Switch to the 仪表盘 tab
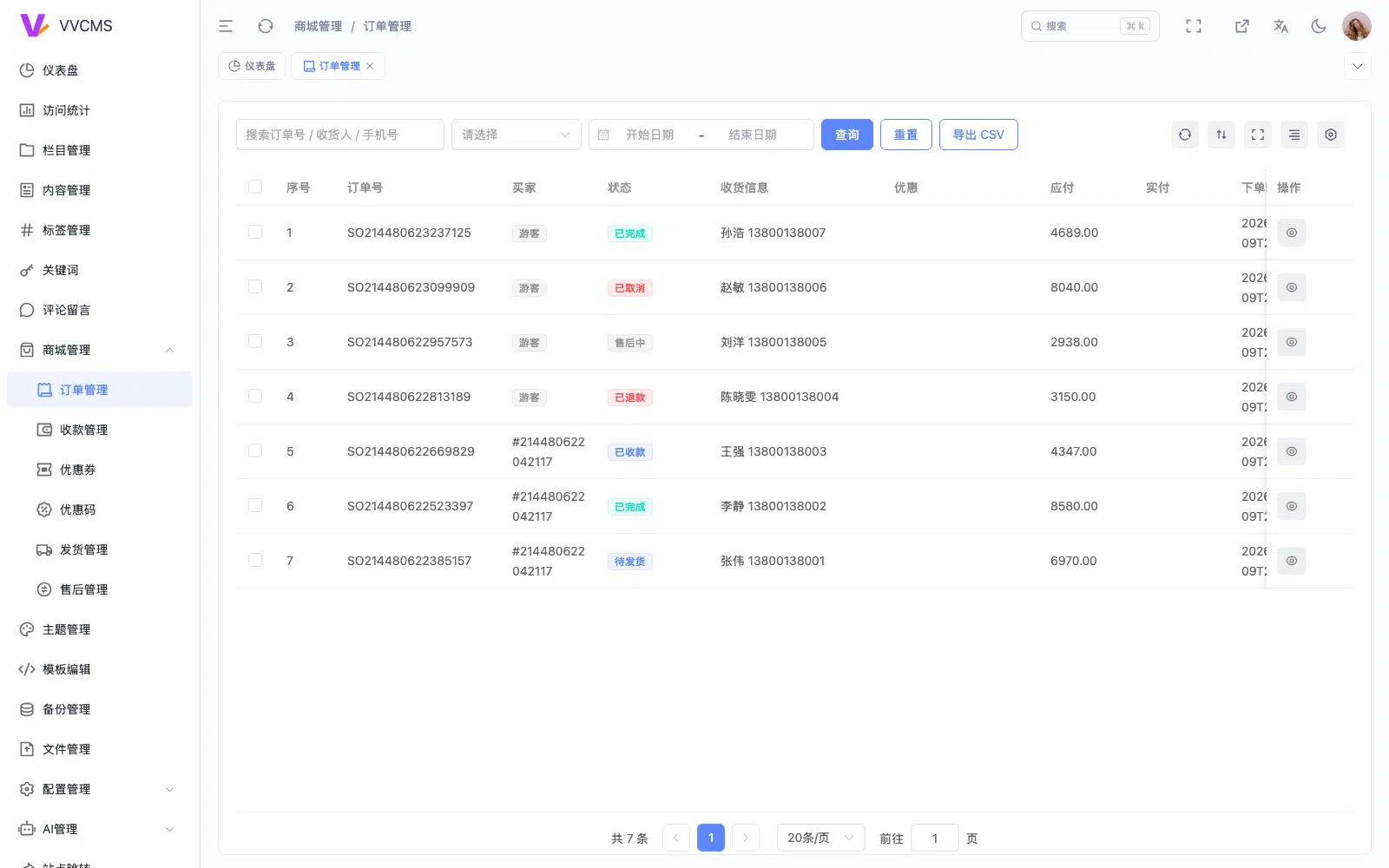The height and width of the screenshot is (868, 1389). point(252,66)
